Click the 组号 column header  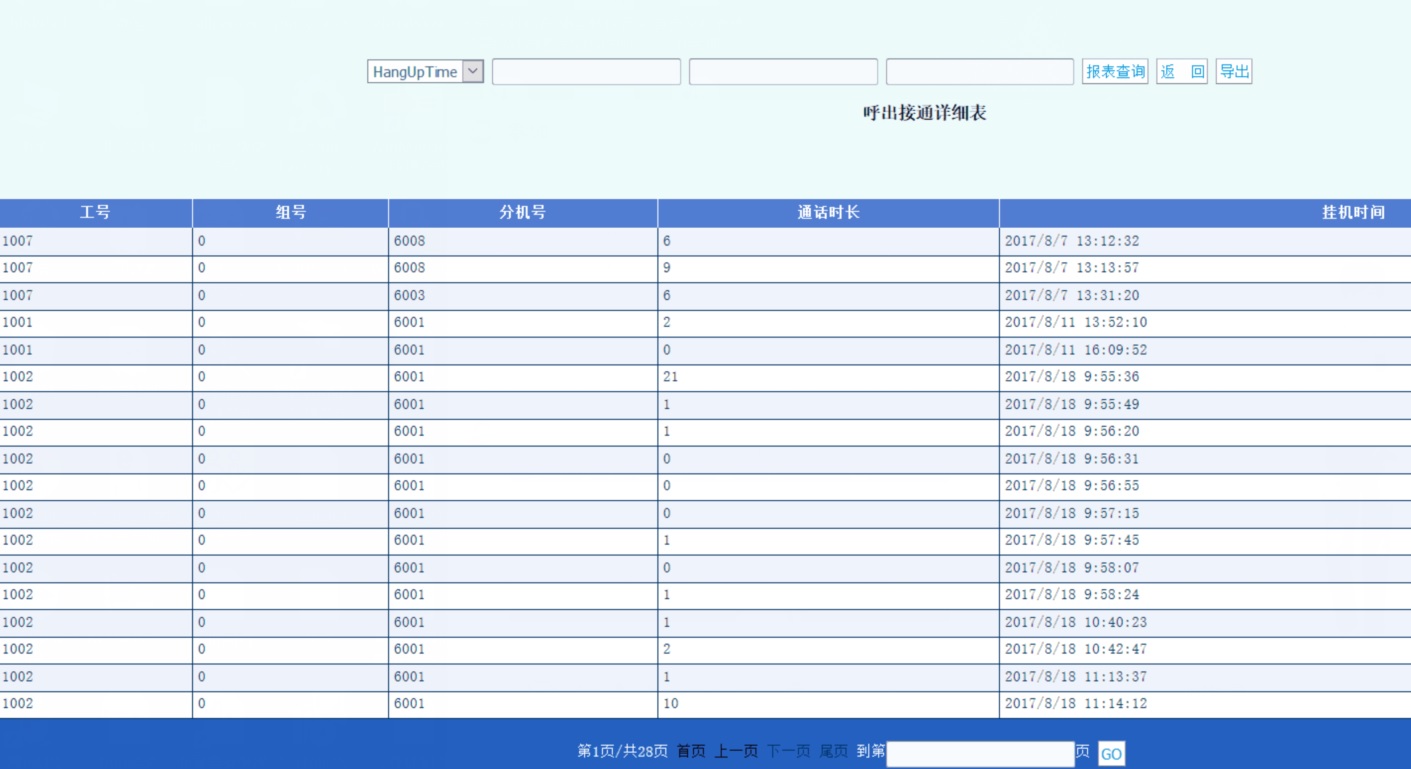click(290, 213)
